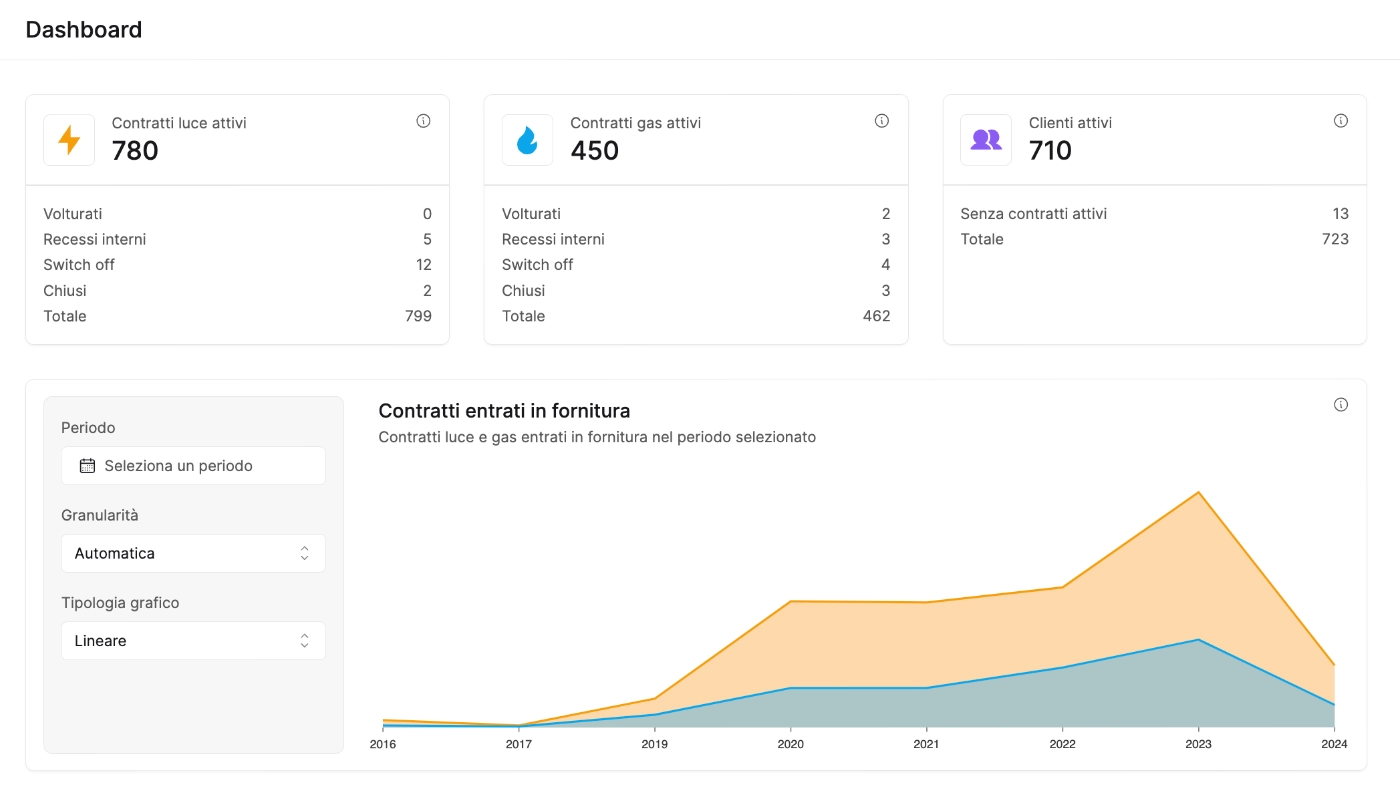Click the gas card Totale value 462
This screenshot has width=1400, height=789.
click(877, 316)
